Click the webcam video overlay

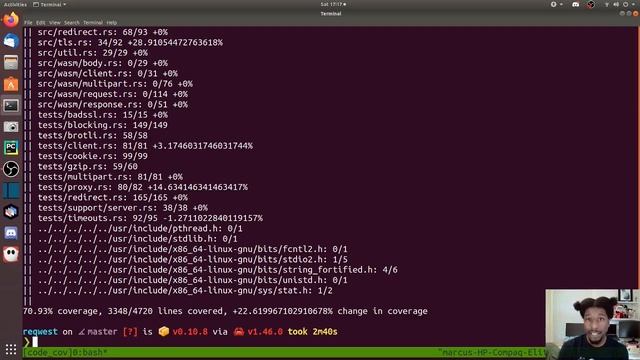[592, 324]
